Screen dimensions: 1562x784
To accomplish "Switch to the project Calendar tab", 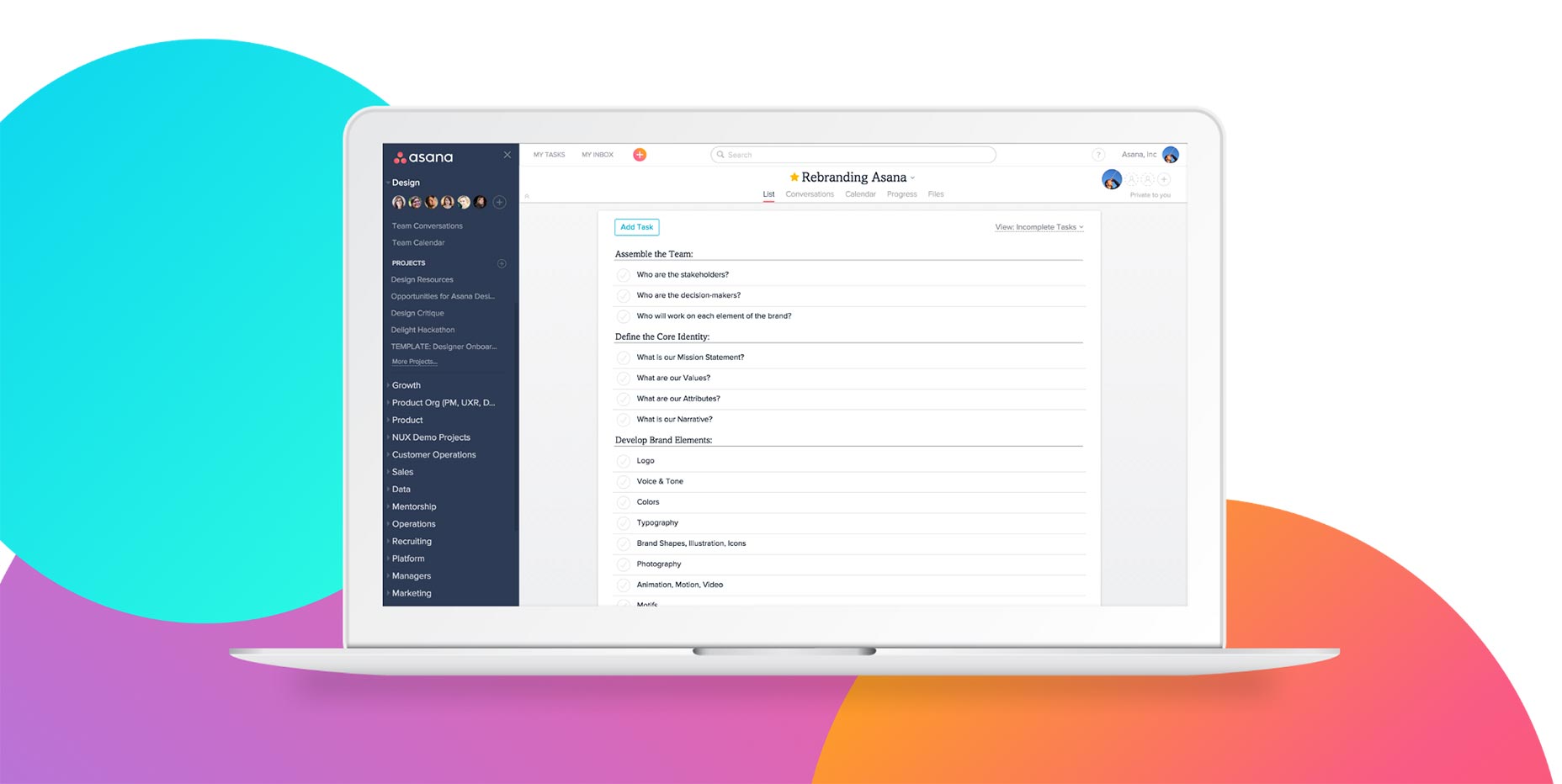I will tap(860, 194).
